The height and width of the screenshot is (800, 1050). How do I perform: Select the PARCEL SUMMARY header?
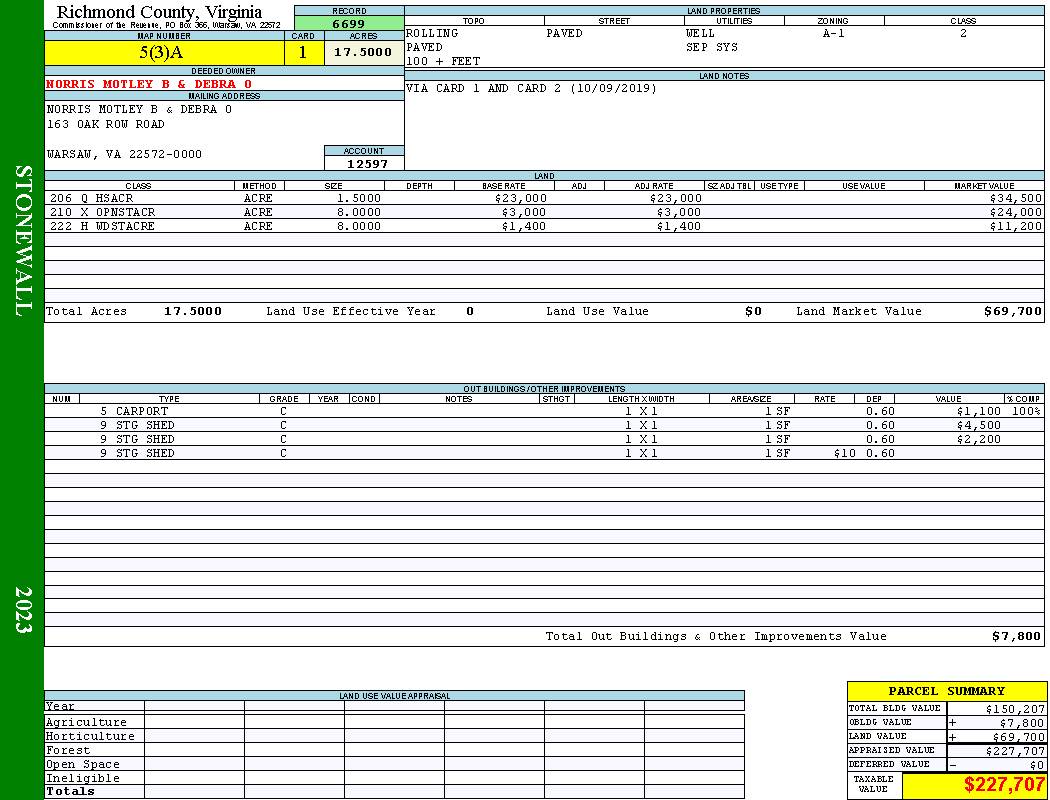[x=946, y=691]
